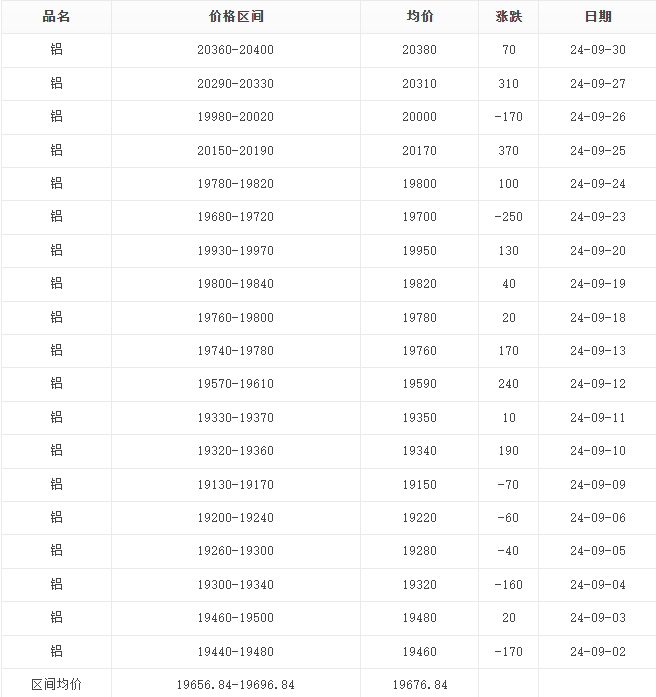Click the 均价 column header
This screenshot has width=656, height=697.
tap(419, 17)
